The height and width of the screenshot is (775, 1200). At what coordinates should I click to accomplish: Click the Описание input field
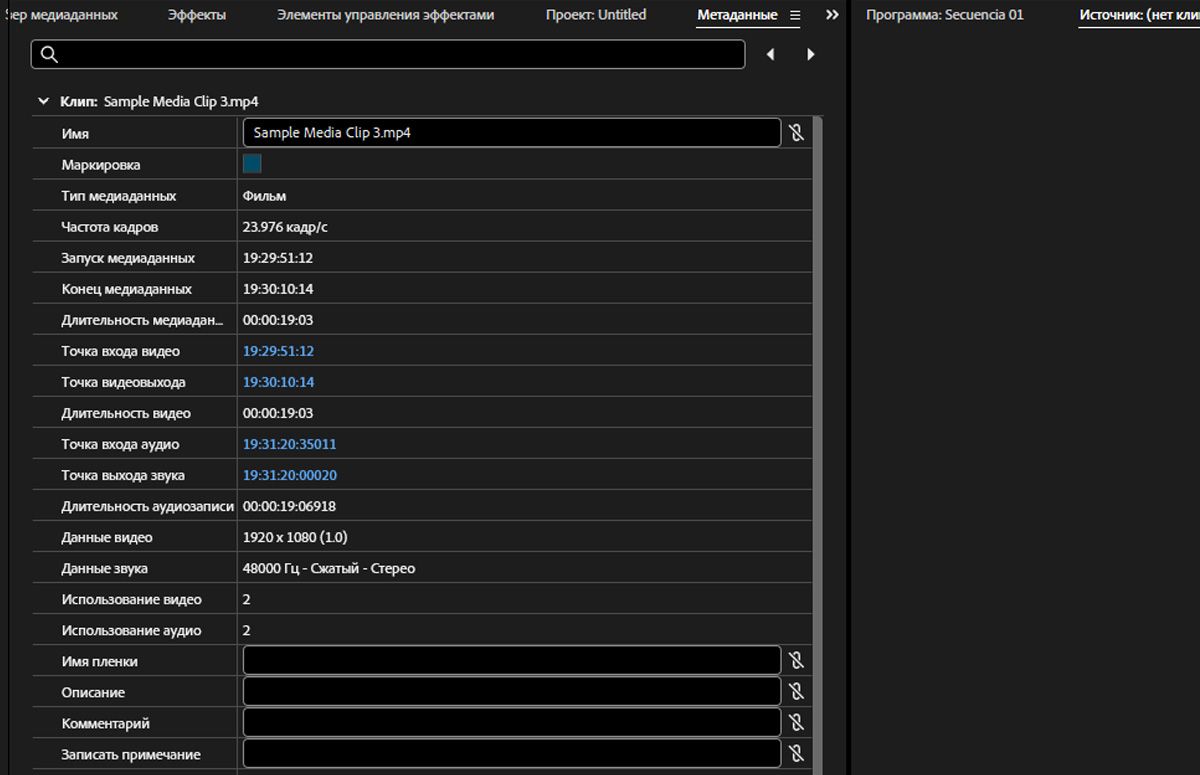(511, 692)
